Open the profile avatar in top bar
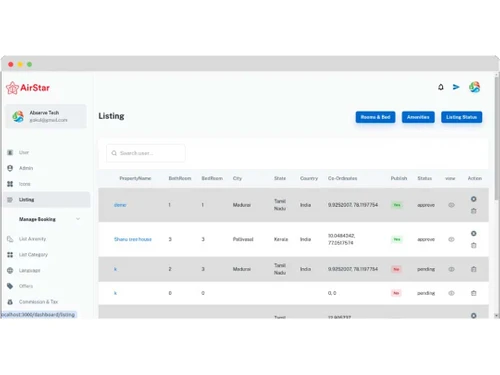Viewport: 500px width, 375px height. pyautogui.click(x=474, y=87)
